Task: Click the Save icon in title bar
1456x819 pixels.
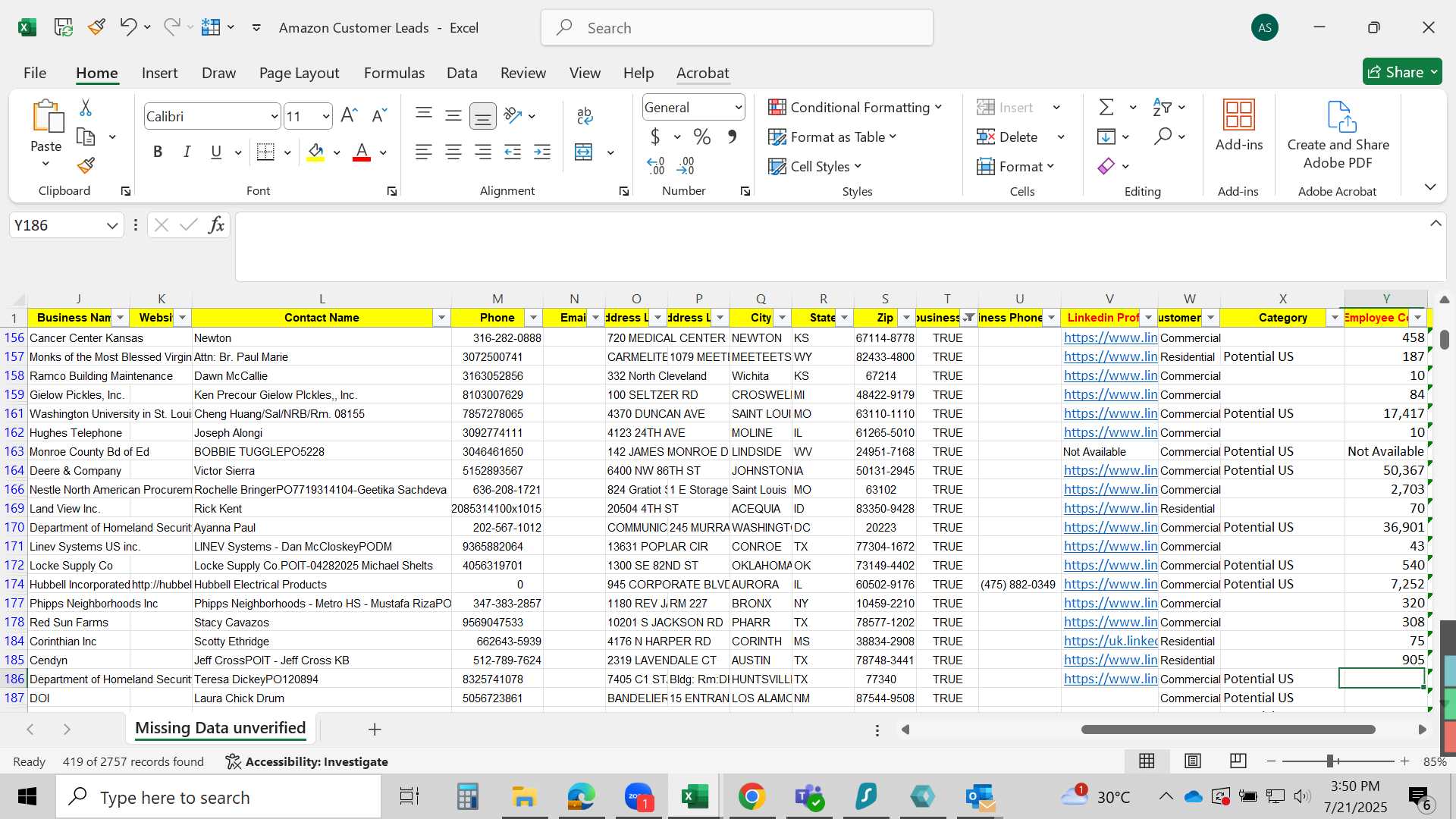Action: [x=64, y=27]
